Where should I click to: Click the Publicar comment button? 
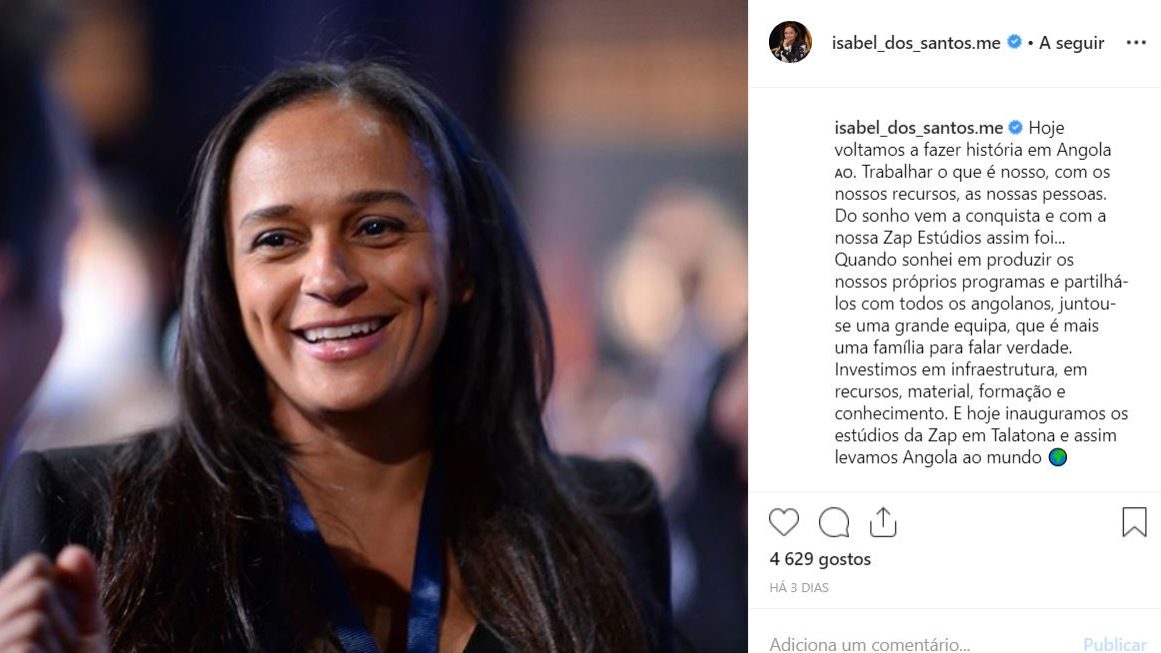click(1114, 644)
